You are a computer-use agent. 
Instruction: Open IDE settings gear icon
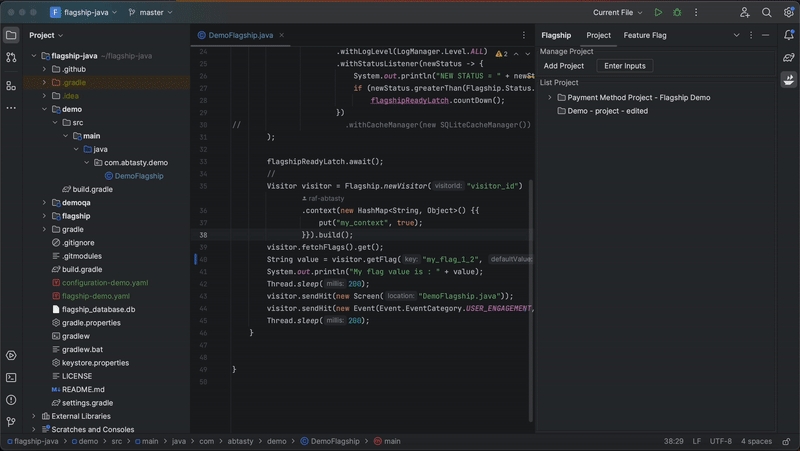coord(787,12)
